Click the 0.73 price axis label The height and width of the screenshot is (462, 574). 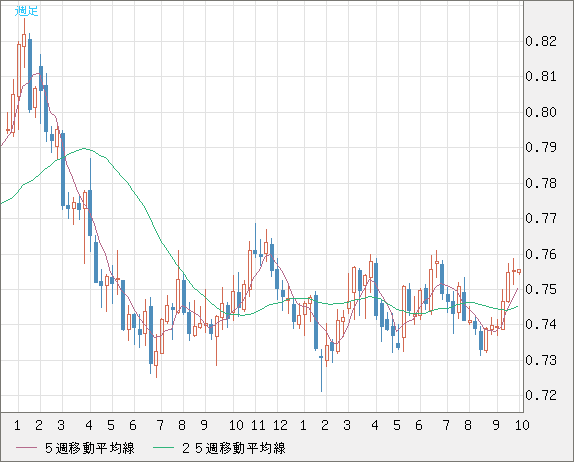tap(541, 360)
